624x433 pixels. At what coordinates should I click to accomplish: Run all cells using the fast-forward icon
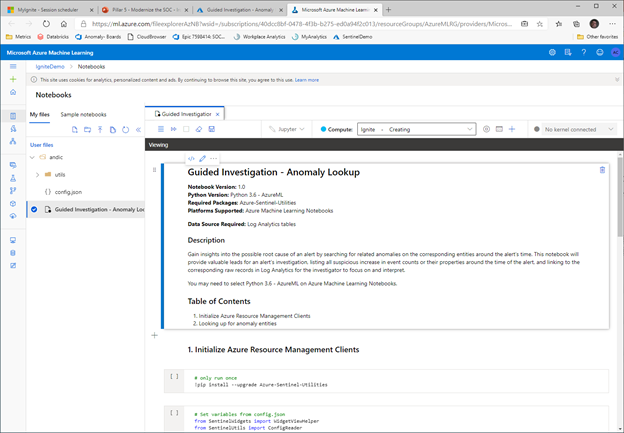pos(174,129)
